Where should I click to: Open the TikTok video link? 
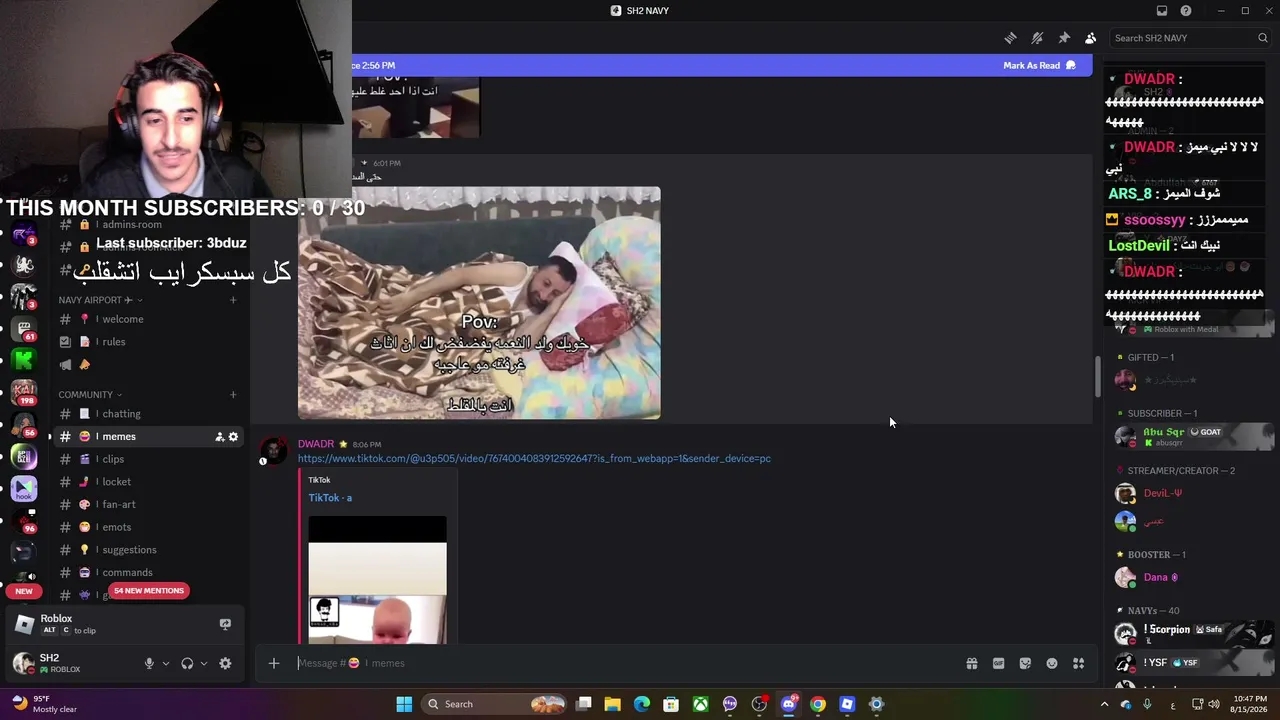point(534,459)
